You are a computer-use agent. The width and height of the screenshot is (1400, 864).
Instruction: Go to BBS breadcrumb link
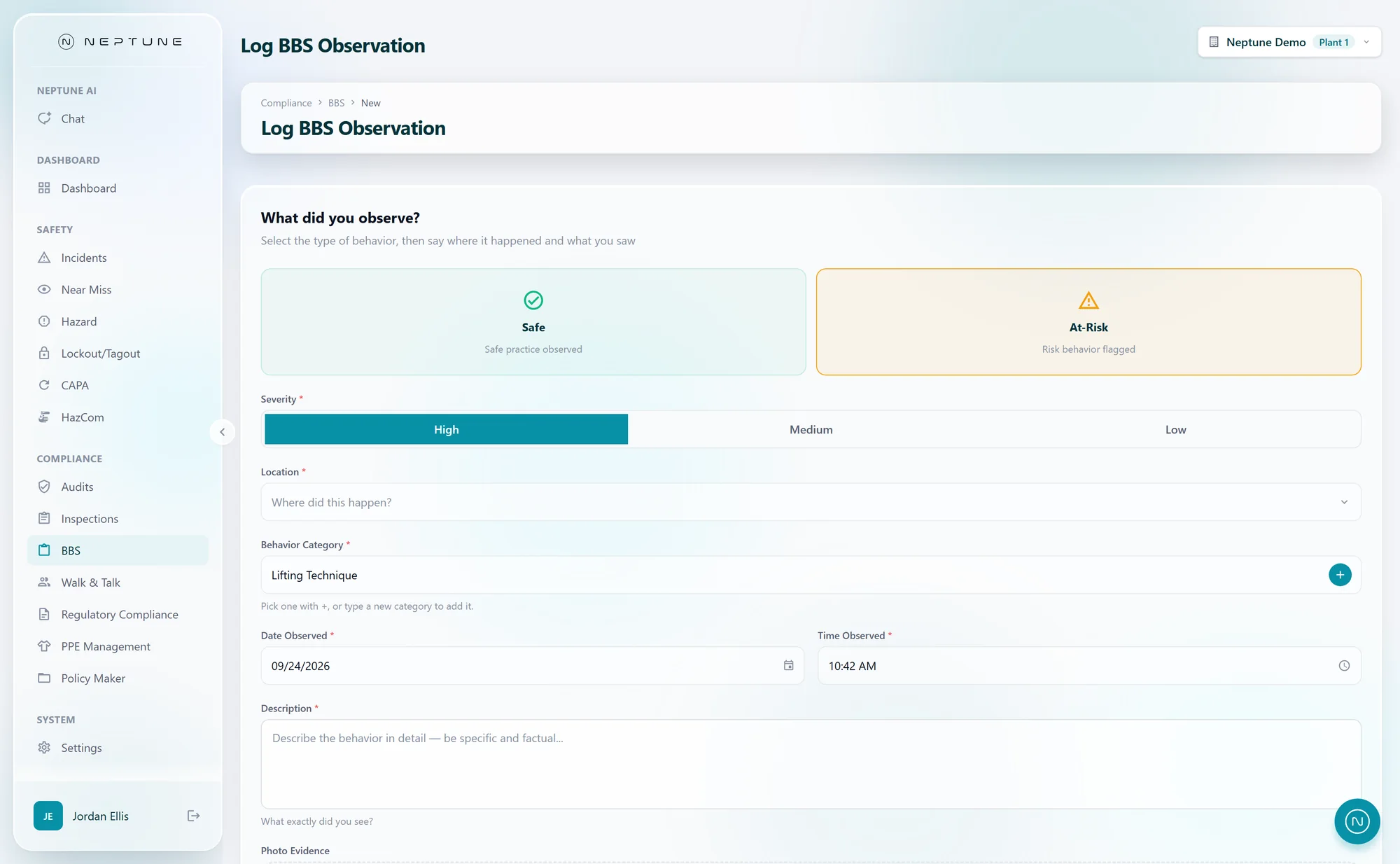tap(336, 103)
